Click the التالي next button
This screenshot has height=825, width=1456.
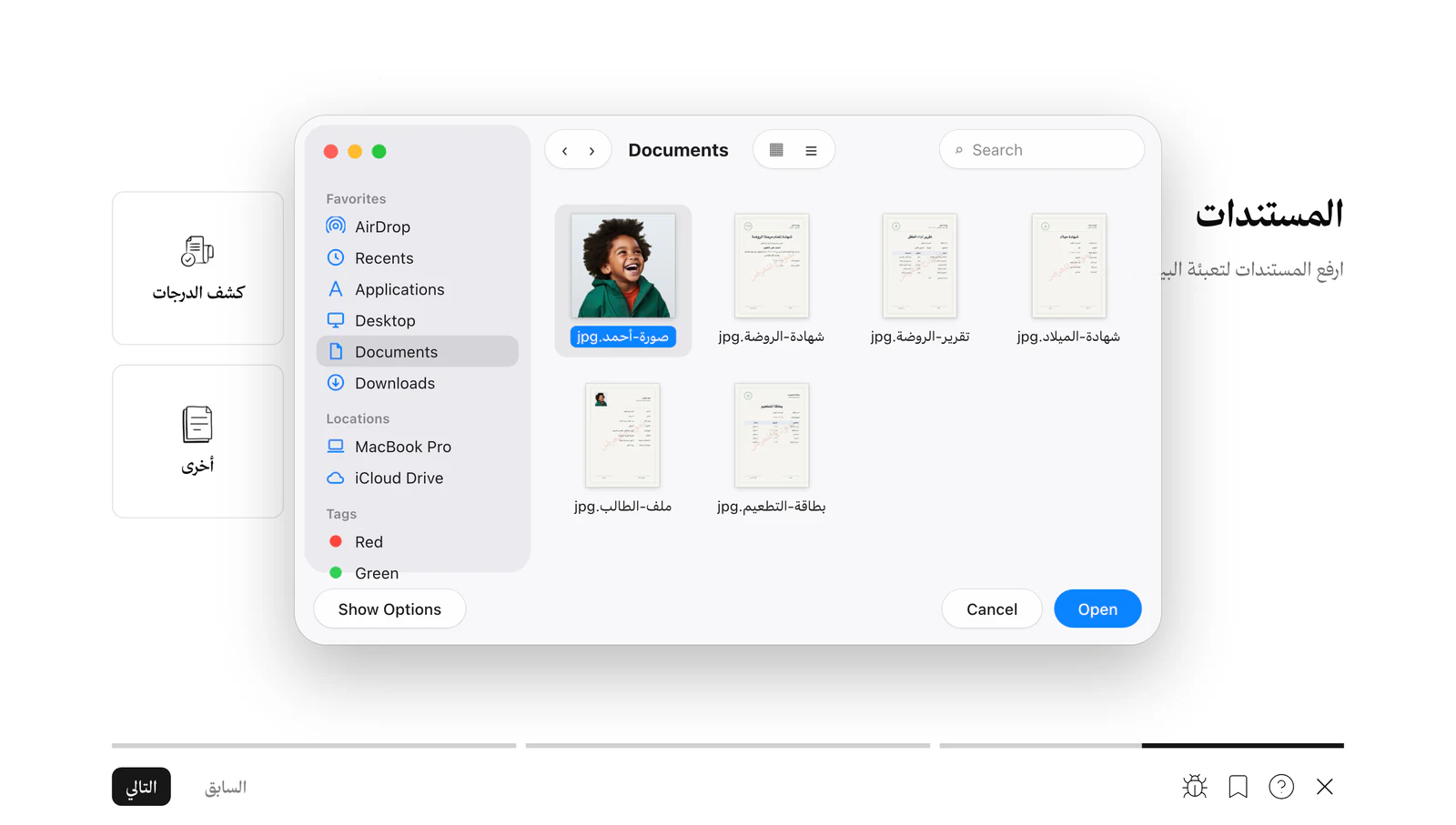141,787
